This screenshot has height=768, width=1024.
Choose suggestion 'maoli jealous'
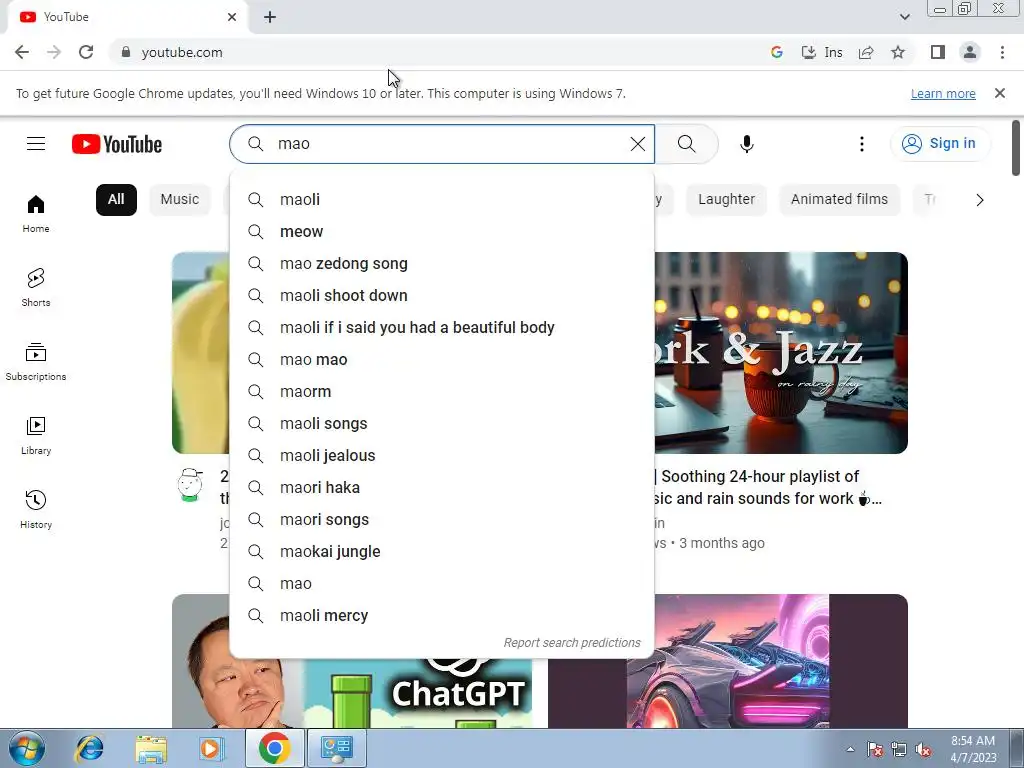441,455
